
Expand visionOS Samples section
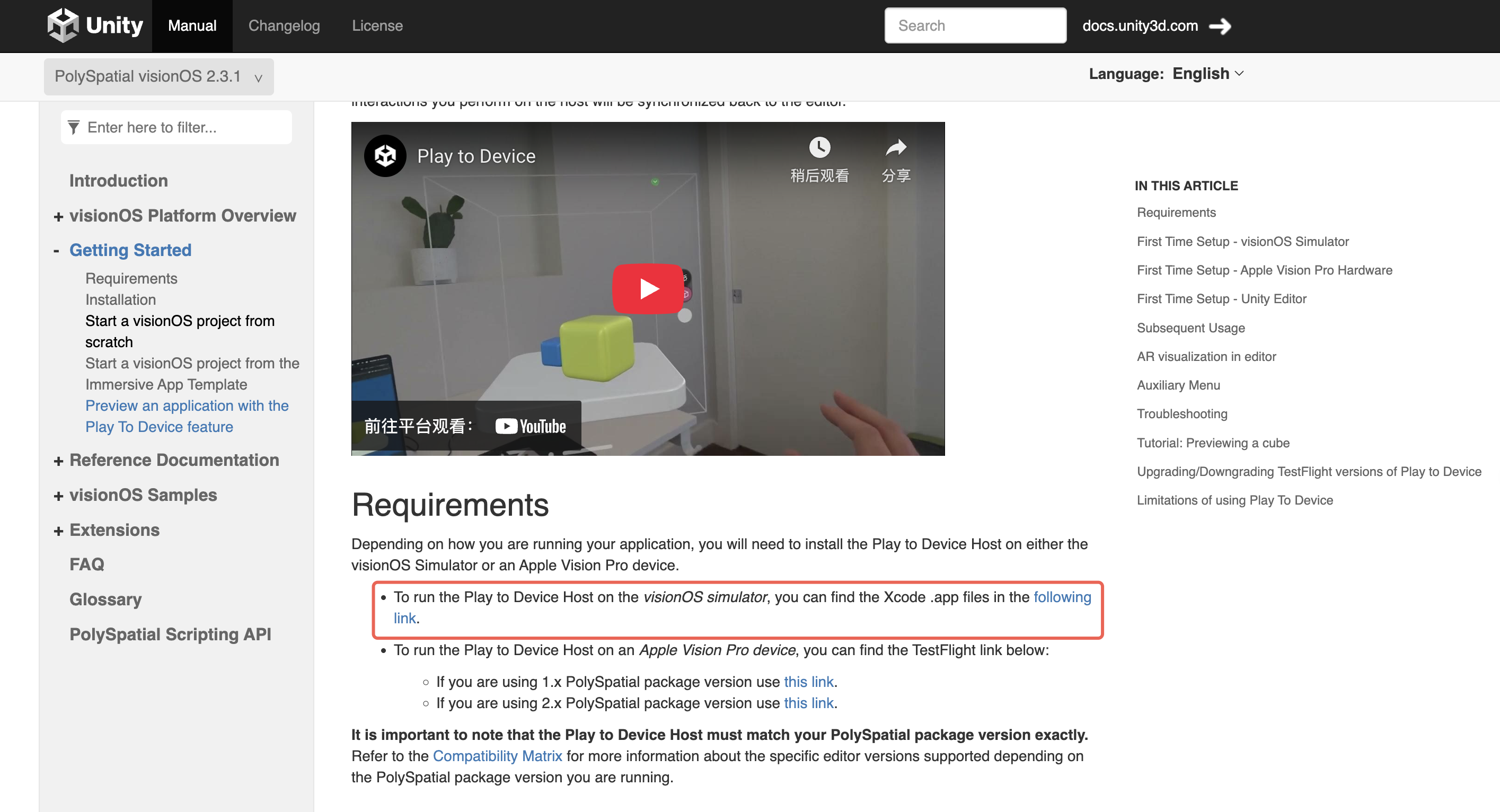coord(58,496)
